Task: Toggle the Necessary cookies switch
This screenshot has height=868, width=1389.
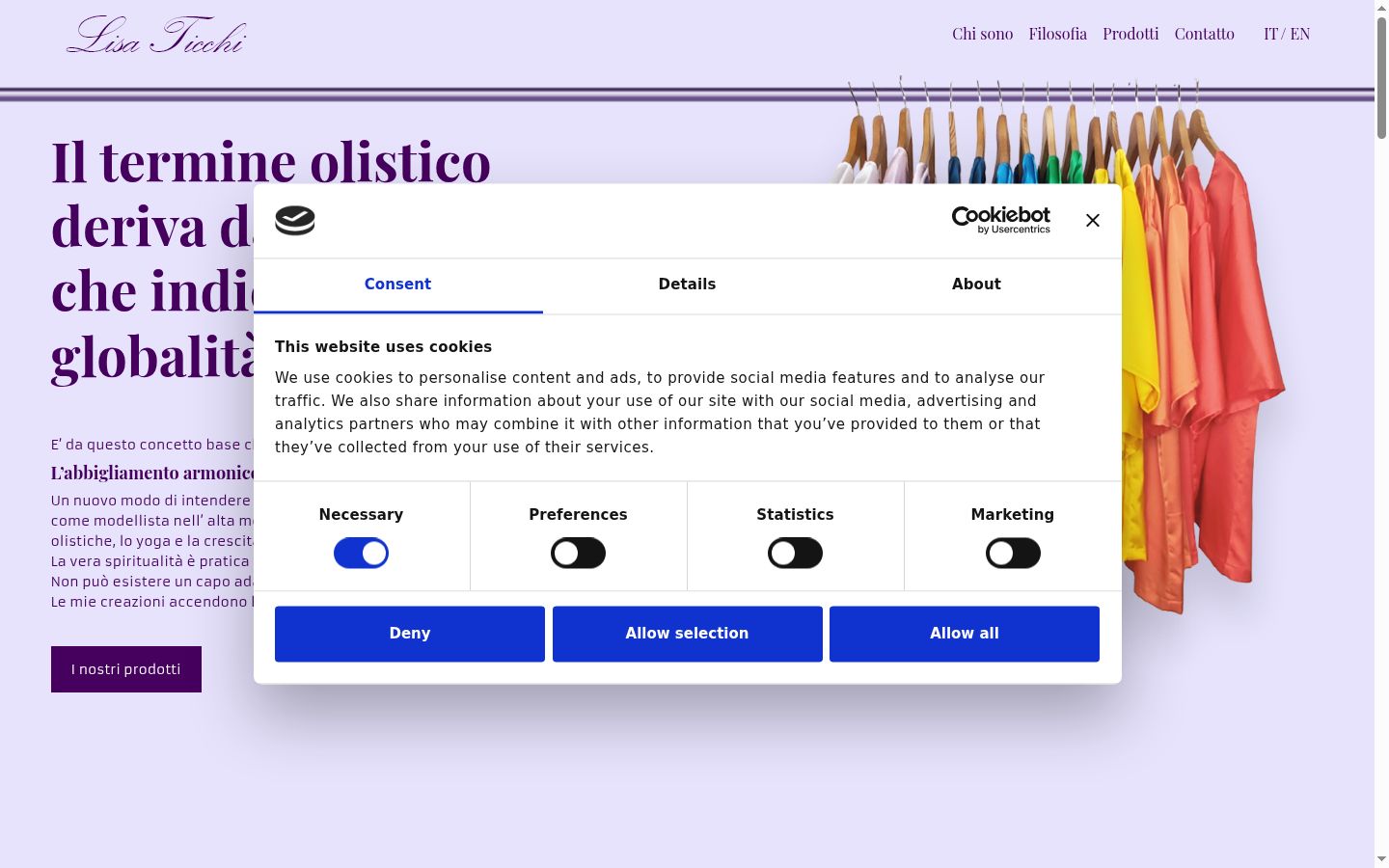Action: tap(361, 553)
